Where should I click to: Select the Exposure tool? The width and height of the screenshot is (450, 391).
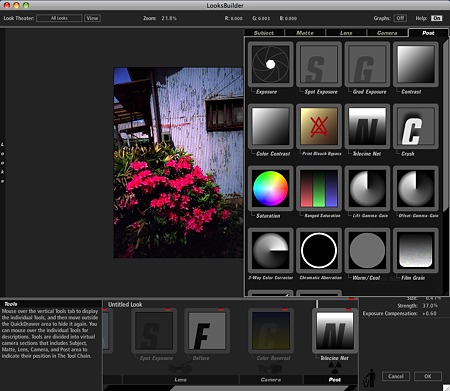pyautogui.click(x=270, y=64)
